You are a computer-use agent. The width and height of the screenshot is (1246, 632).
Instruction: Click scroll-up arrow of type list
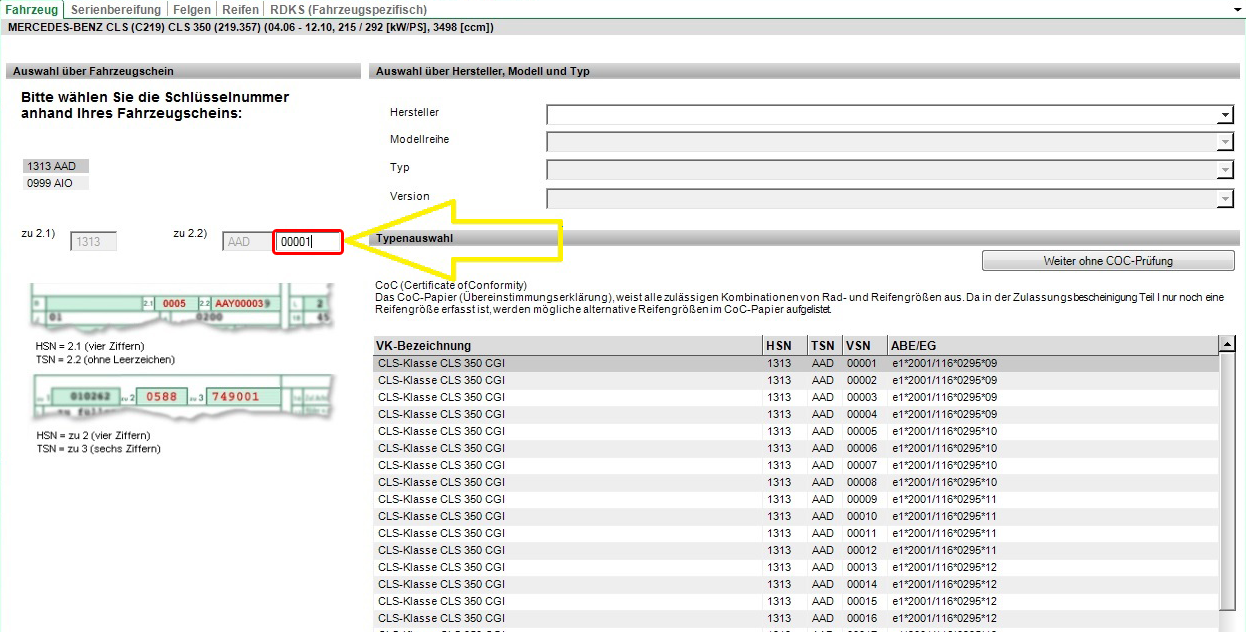point(1227,345)
